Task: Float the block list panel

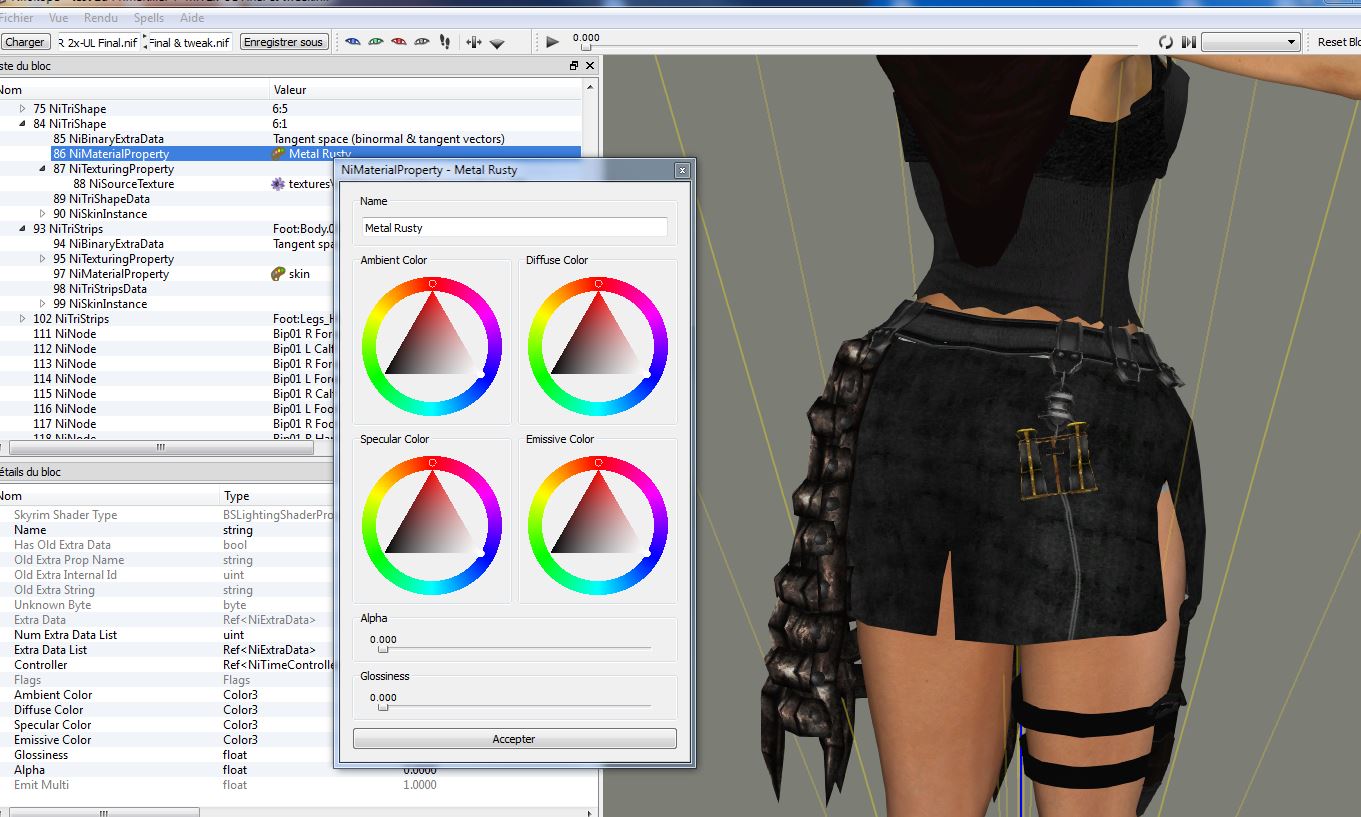Action: pos(574,66)
